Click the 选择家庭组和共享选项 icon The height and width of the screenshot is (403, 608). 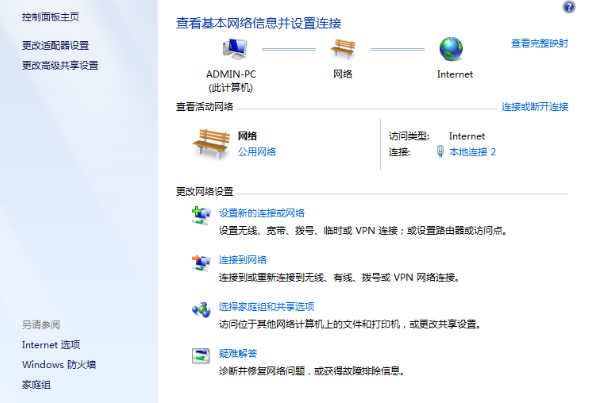click(201, 309)
